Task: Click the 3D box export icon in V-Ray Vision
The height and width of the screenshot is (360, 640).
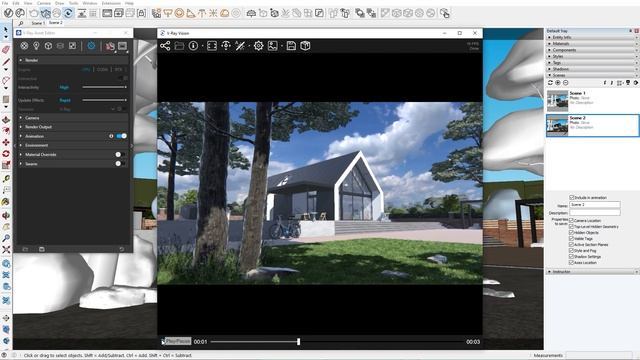Action: [305, 46]
